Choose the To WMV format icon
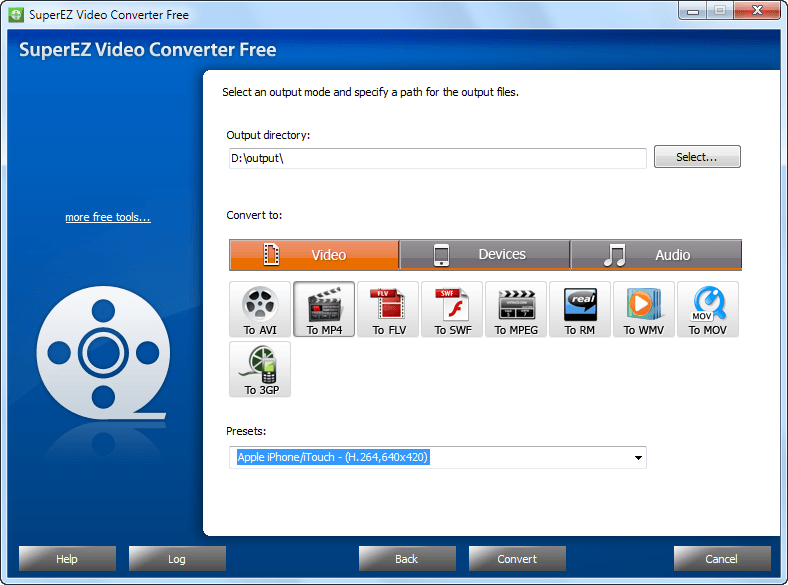The width and height of the screenshot is (788, 585). click(644, 309)
